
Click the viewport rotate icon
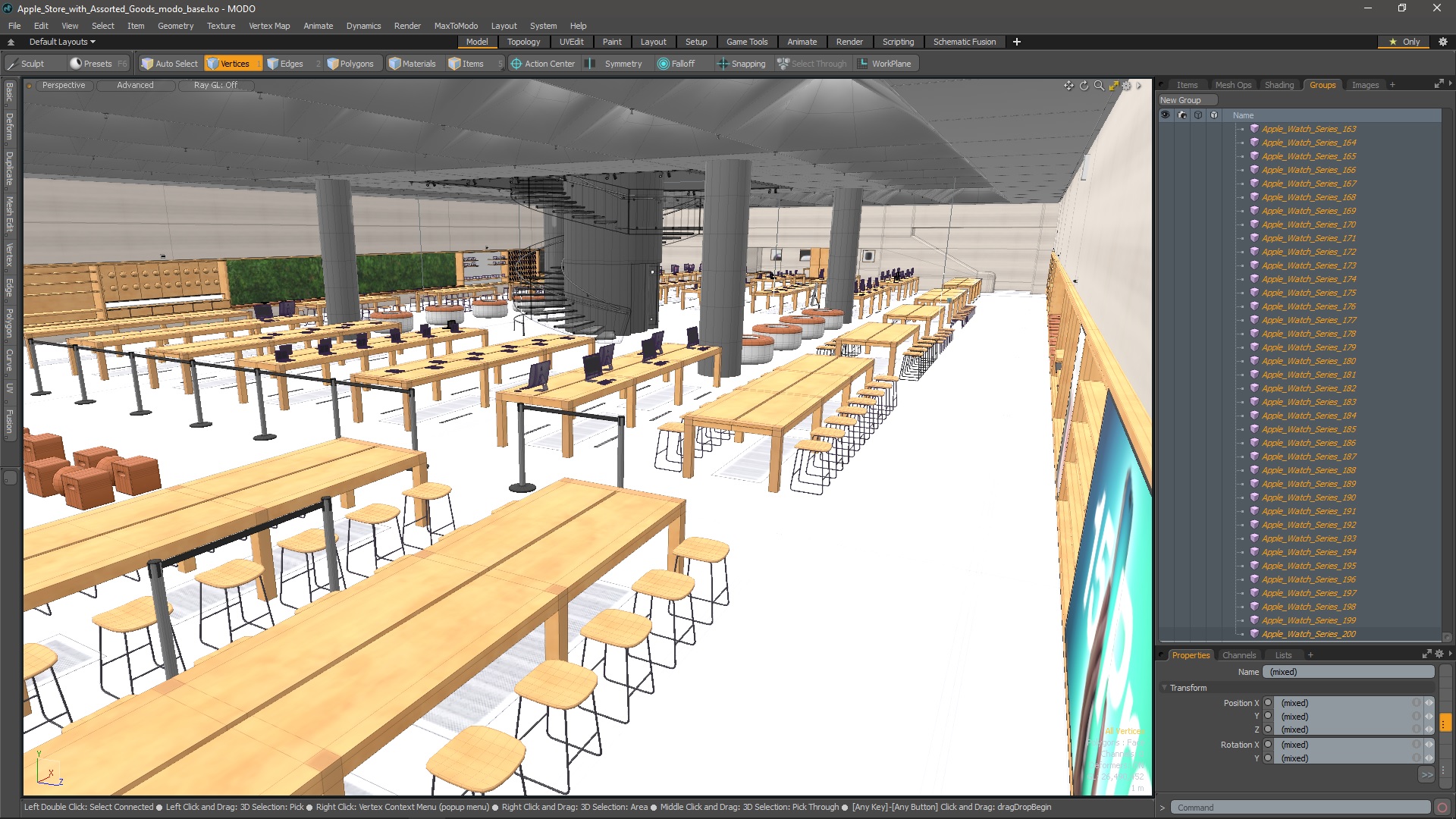tap(1084, 86)
